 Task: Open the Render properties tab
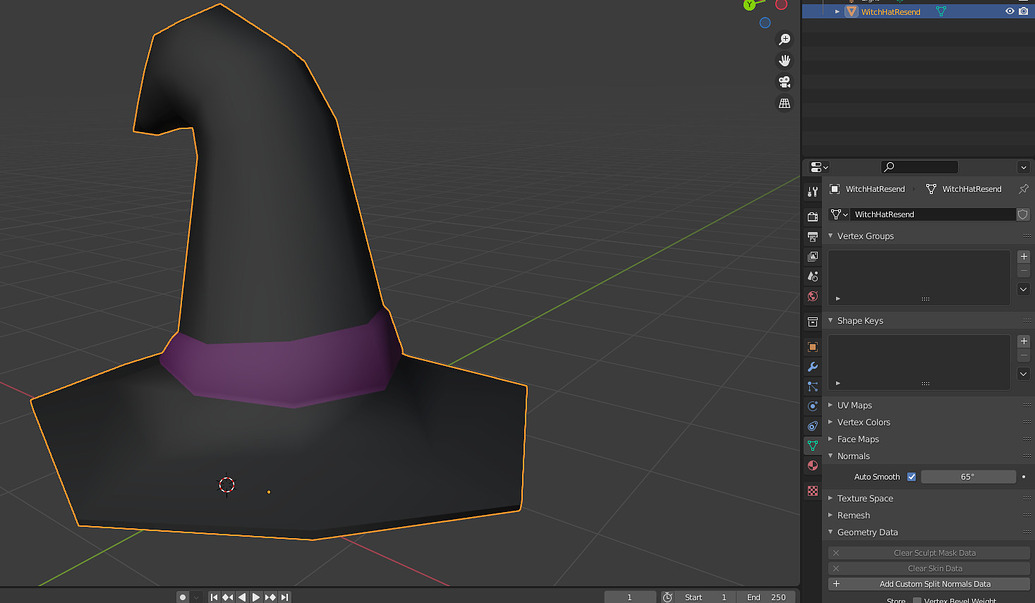(813, 216)
